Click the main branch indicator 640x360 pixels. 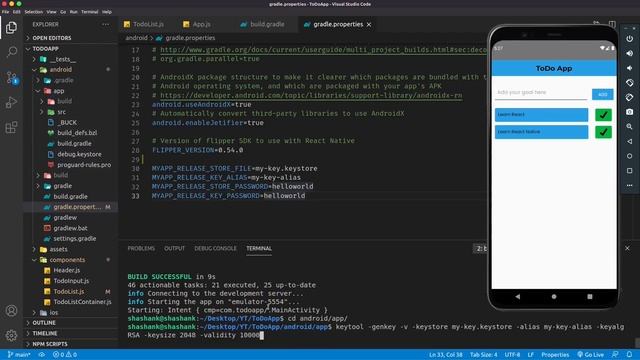(x=19, y=355)
